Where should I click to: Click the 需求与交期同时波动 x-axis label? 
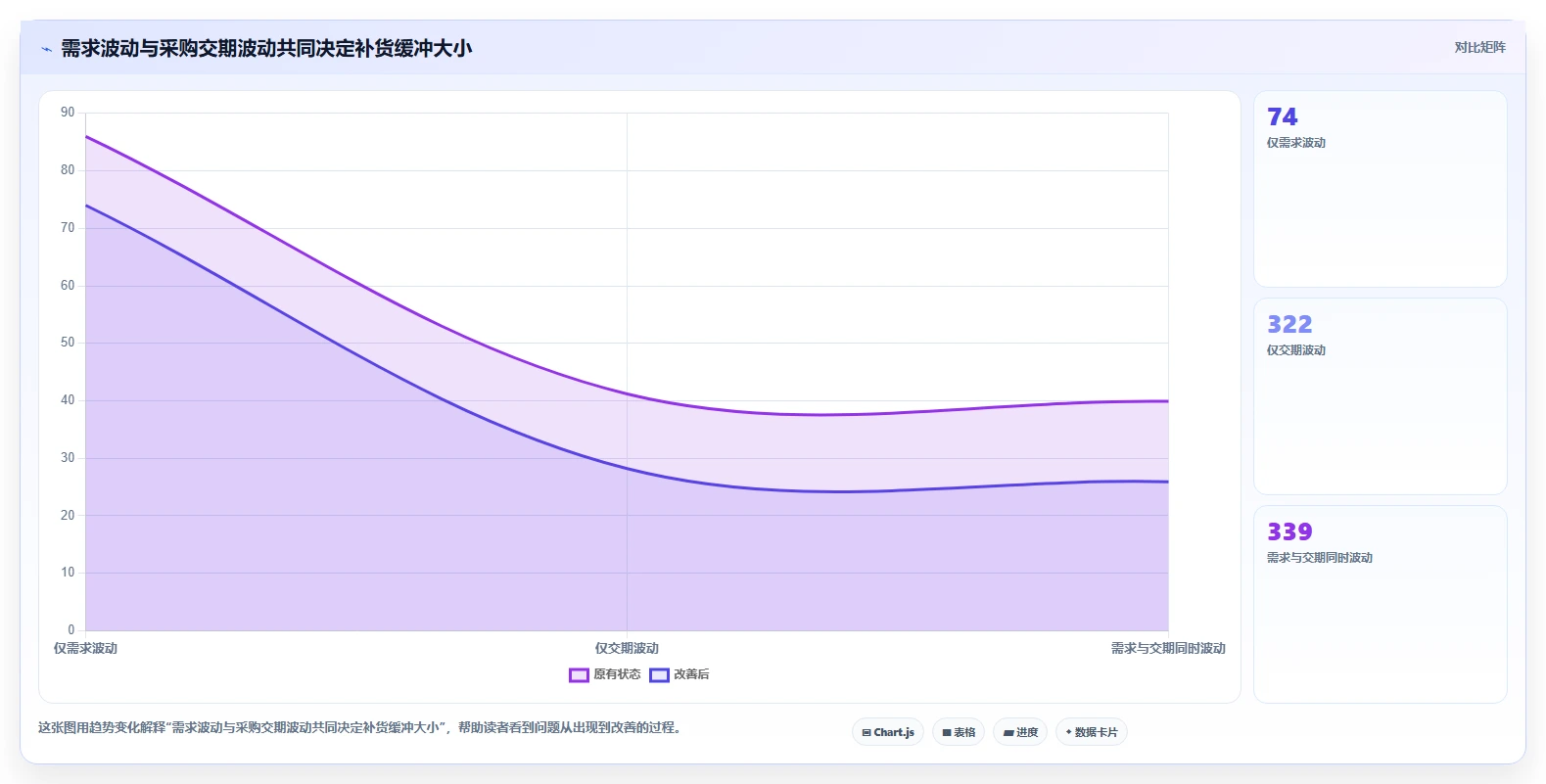[x=1168, y=648]
